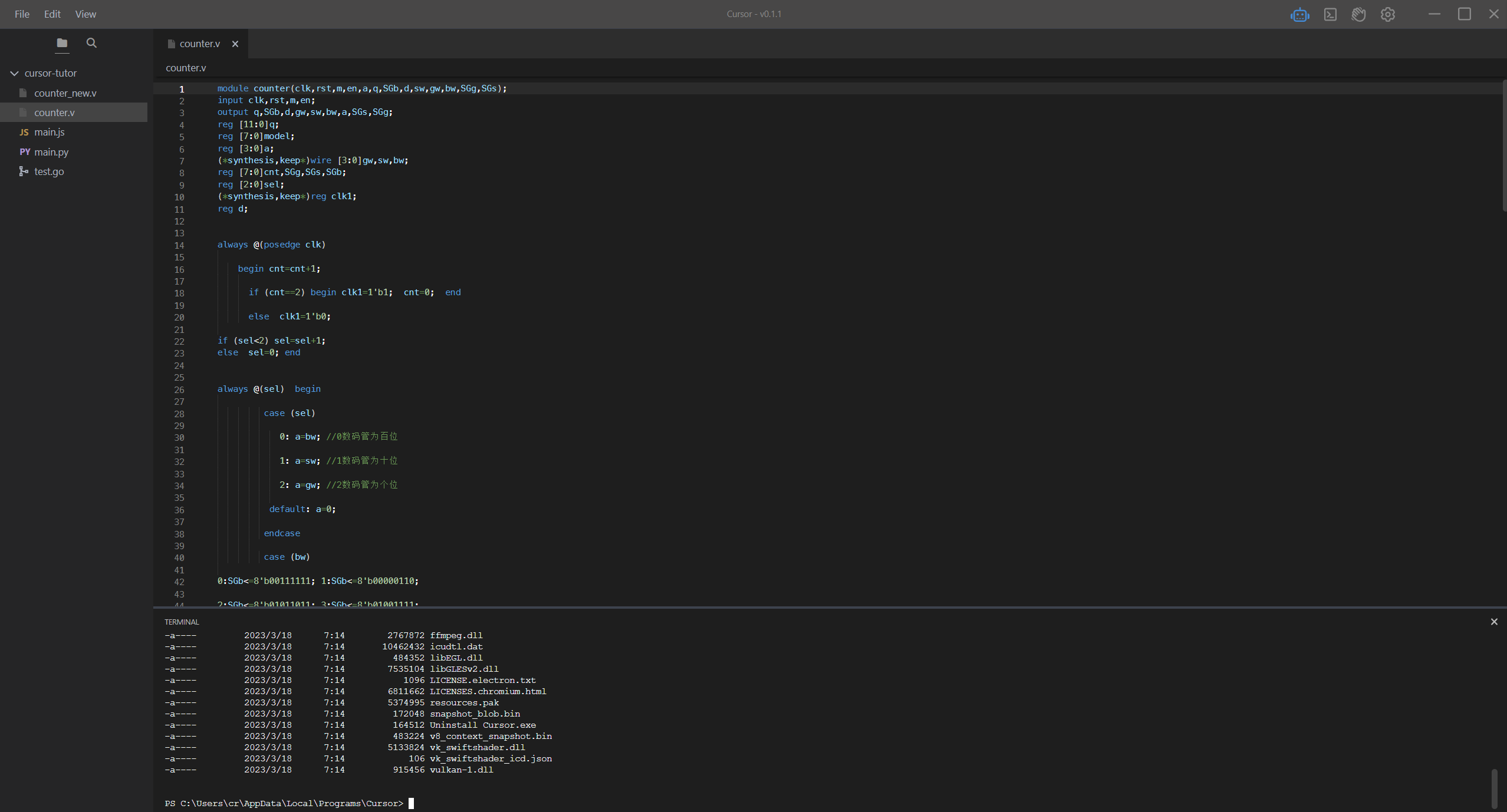Open main.py file

tap(51, 152)
